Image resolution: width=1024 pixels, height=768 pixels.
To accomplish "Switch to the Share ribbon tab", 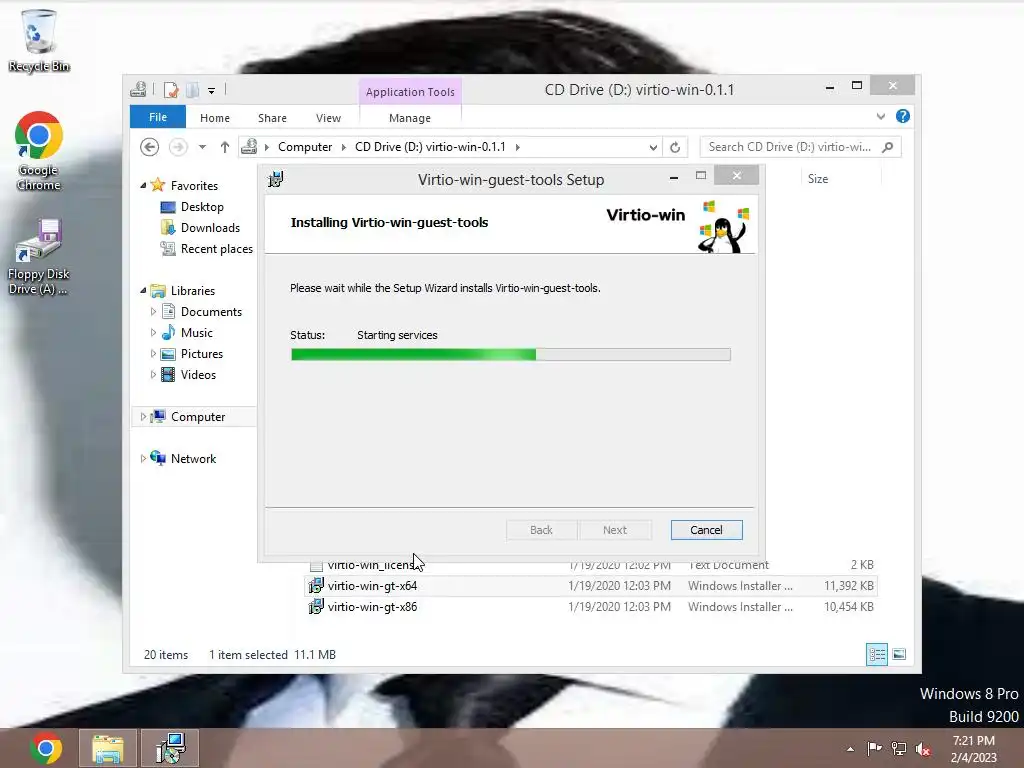I will pyautogui.click(x=272, y=118).
